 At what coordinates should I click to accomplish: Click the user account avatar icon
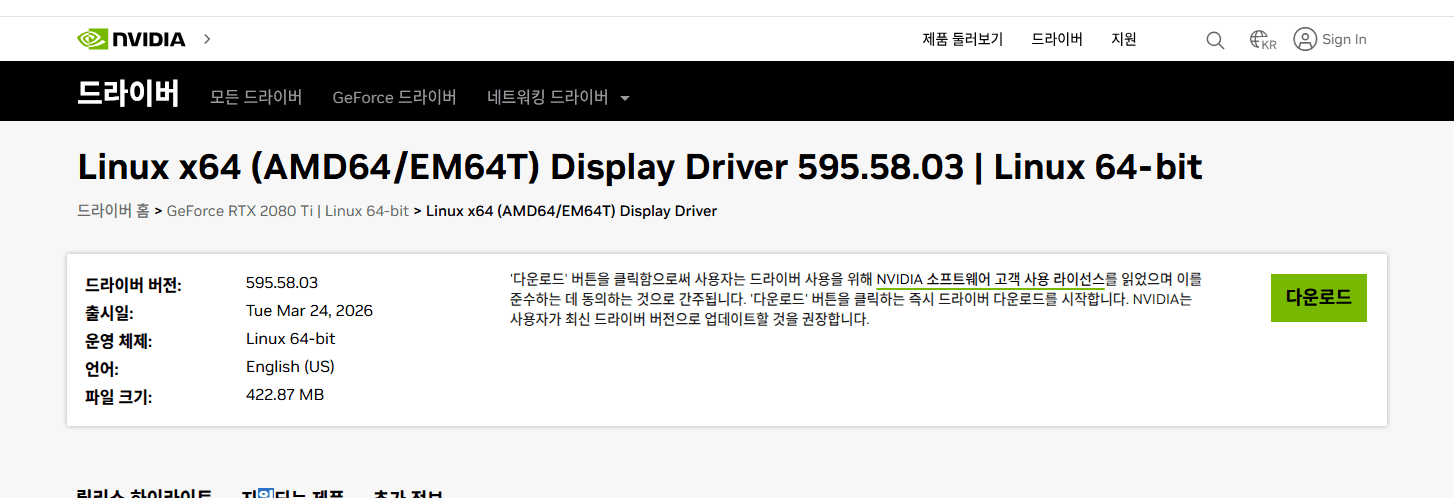point(1304,39)
